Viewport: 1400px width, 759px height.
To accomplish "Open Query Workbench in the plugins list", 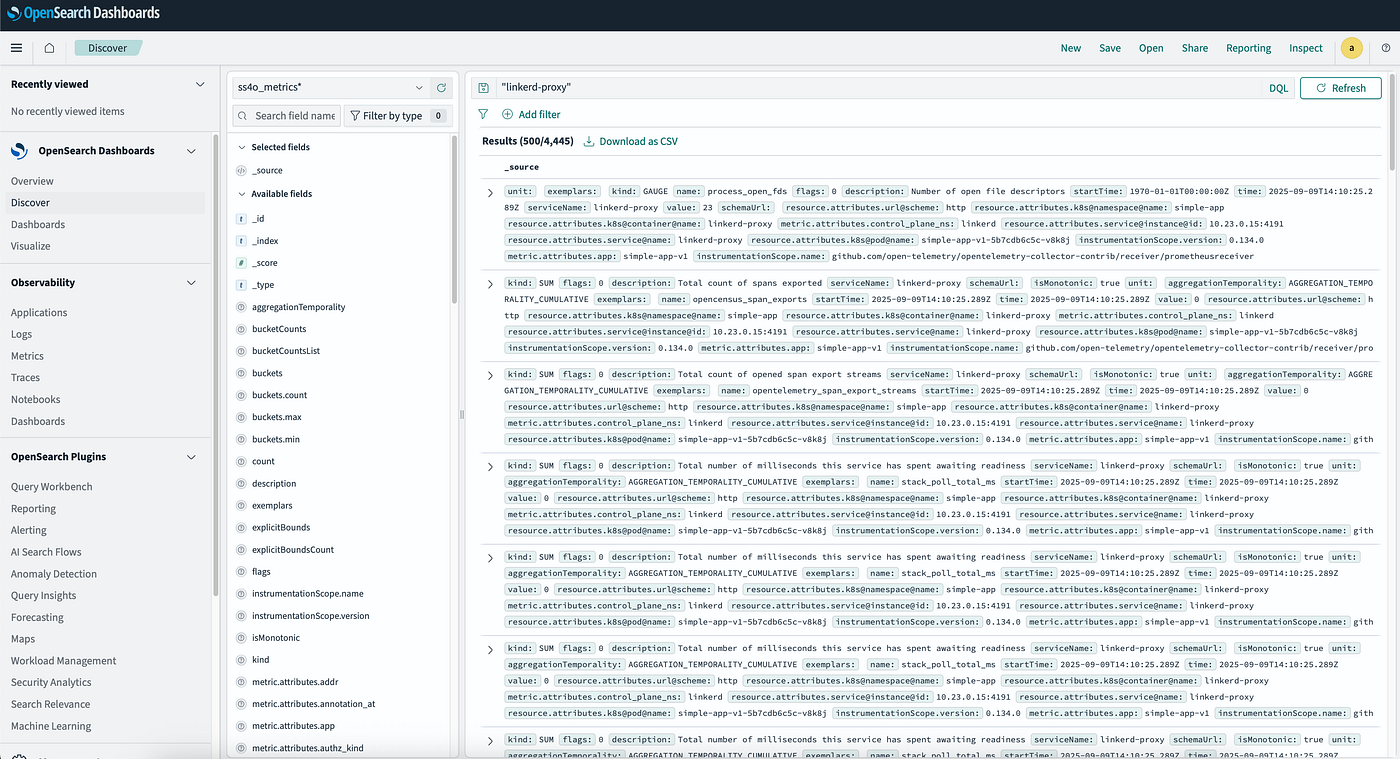I will [x=51, y=487].
